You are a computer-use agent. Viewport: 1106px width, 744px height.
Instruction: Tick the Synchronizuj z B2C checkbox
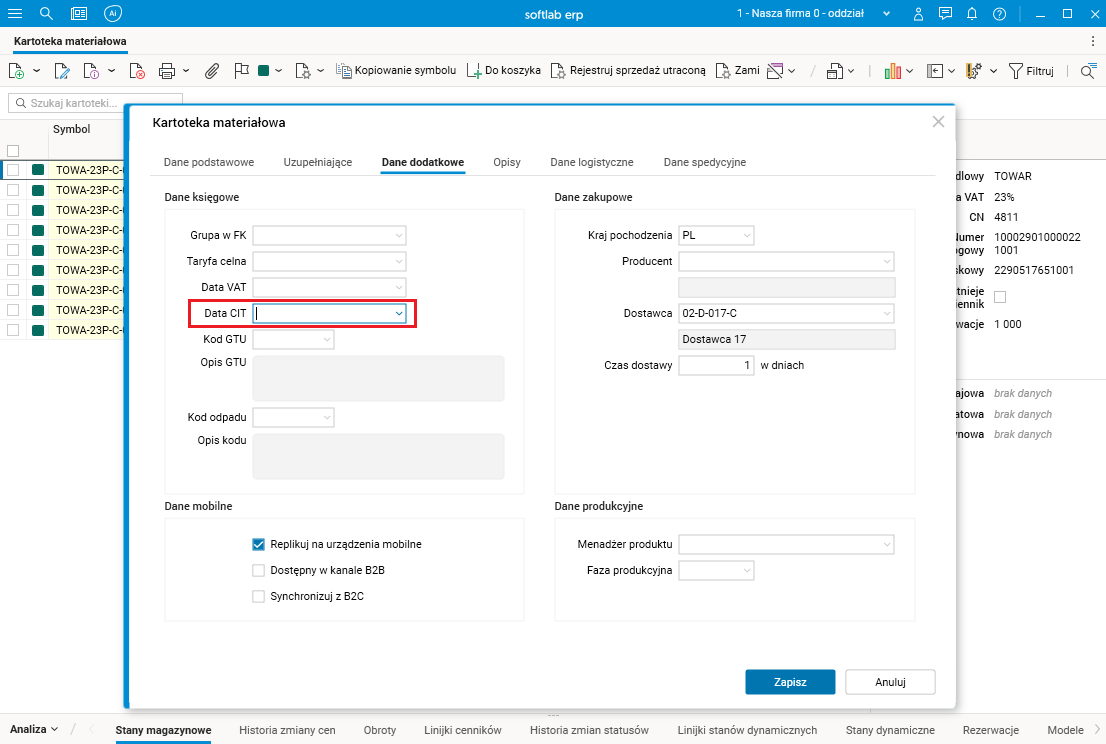258,597
